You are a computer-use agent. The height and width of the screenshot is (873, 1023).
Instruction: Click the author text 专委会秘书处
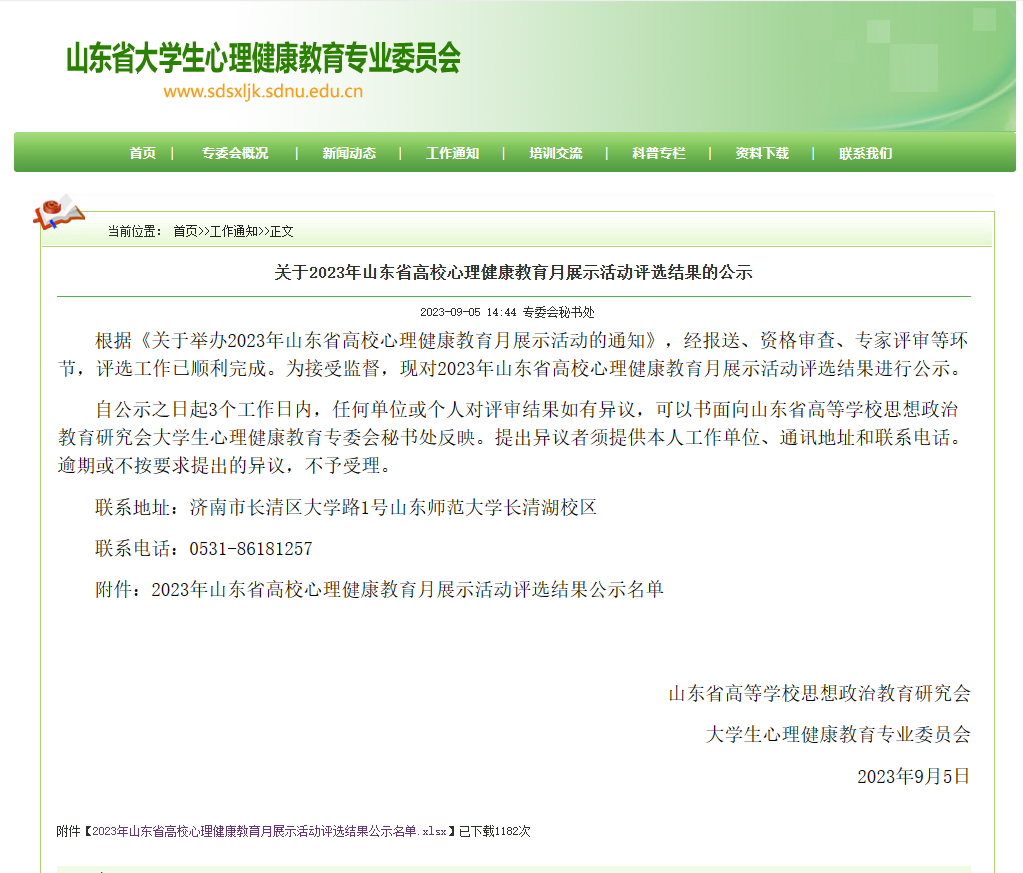(558, 313)
